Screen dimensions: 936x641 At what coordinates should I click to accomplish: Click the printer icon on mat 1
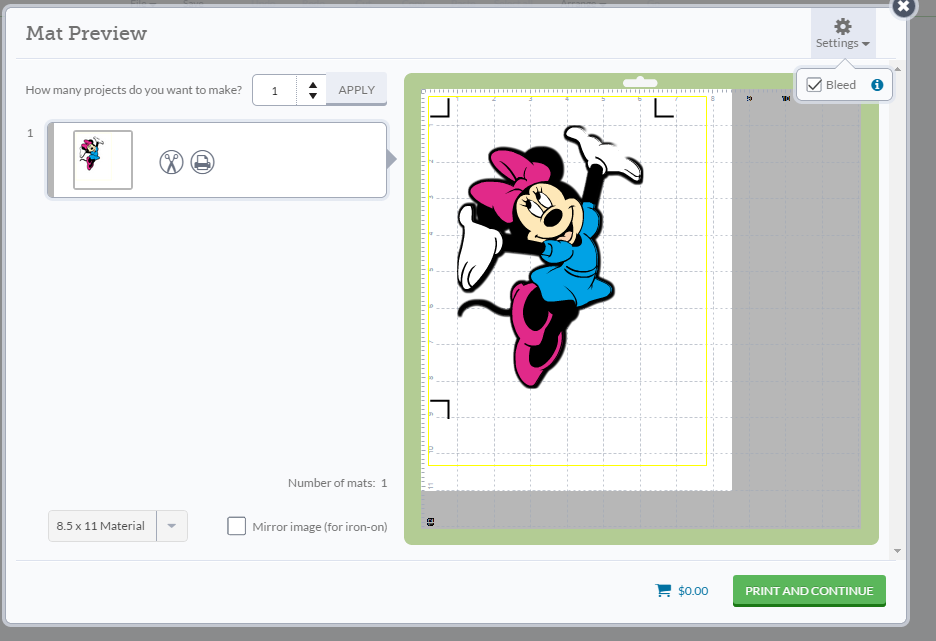(x=202, y=162)
